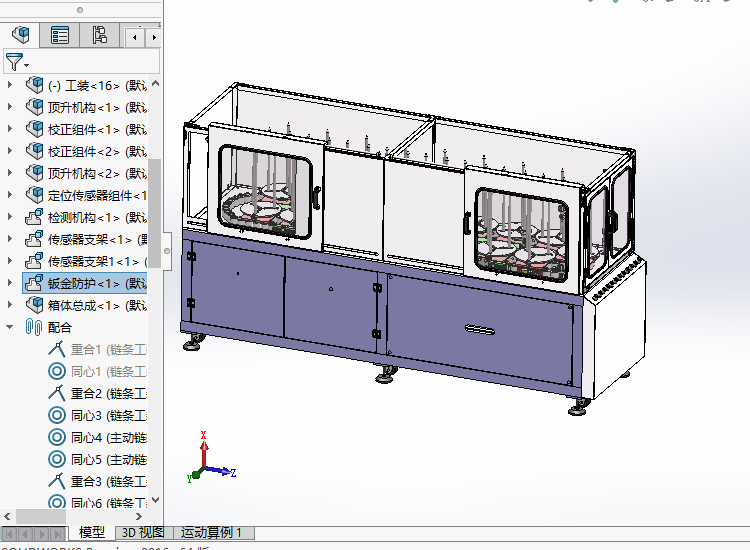Select the 同心3 mate label

coord(109,416)
